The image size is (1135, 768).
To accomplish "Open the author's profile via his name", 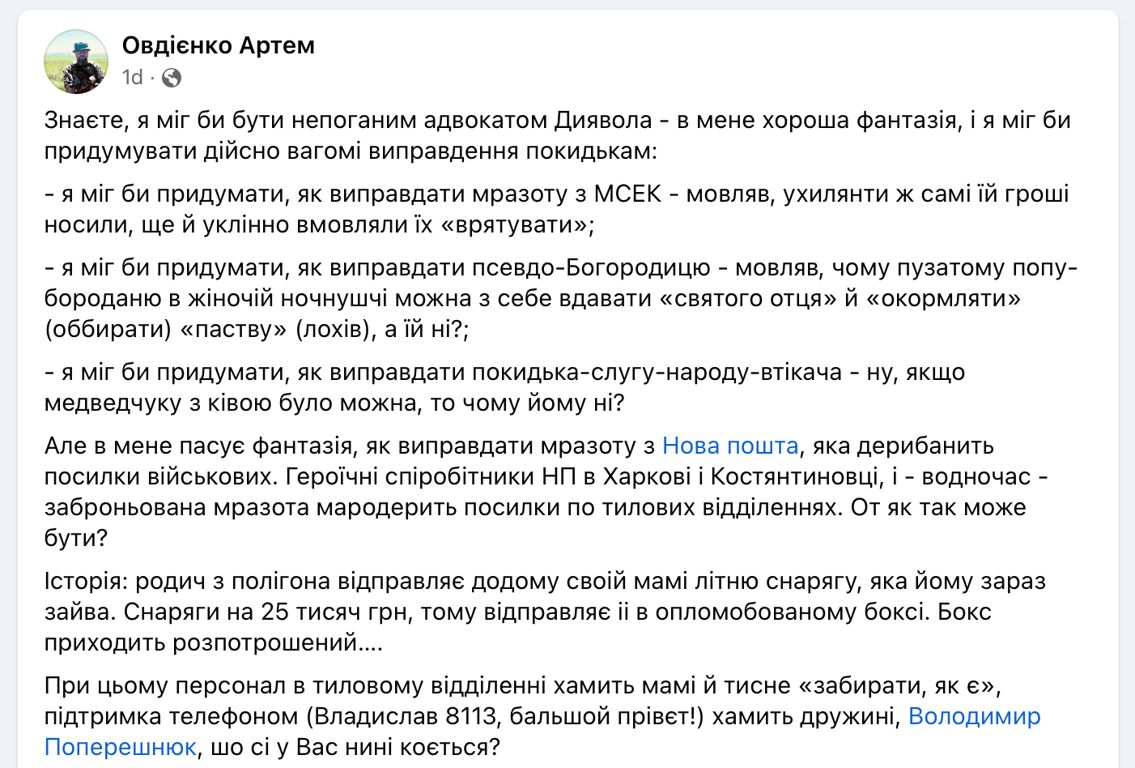I will coord(216,45).
